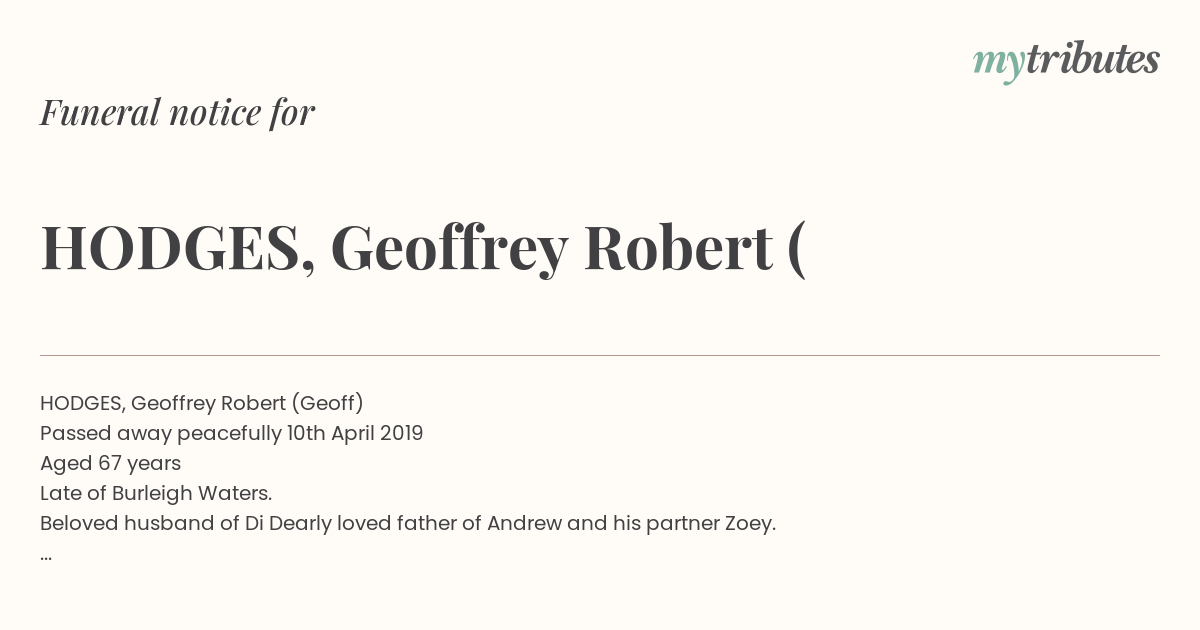The width and height of the screenshot is (1200, 630).
Task: Click '(Geoff)' nickname in the notice text
Action: 327,403
